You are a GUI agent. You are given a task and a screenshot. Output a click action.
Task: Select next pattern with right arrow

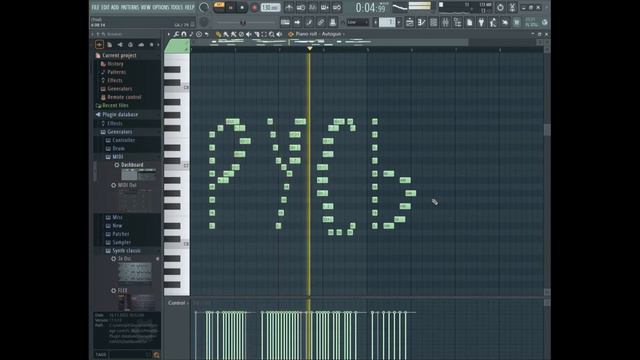pos(399,22)
